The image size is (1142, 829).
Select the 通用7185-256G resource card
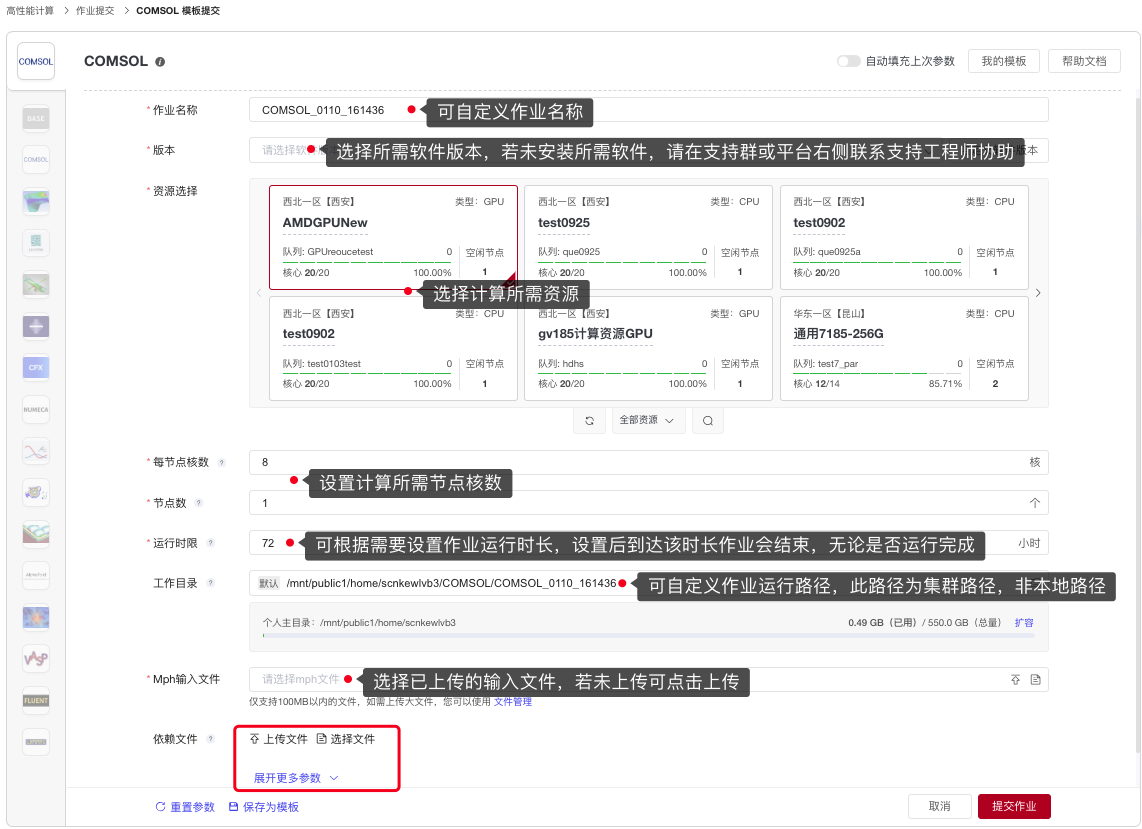pos(903,348)
